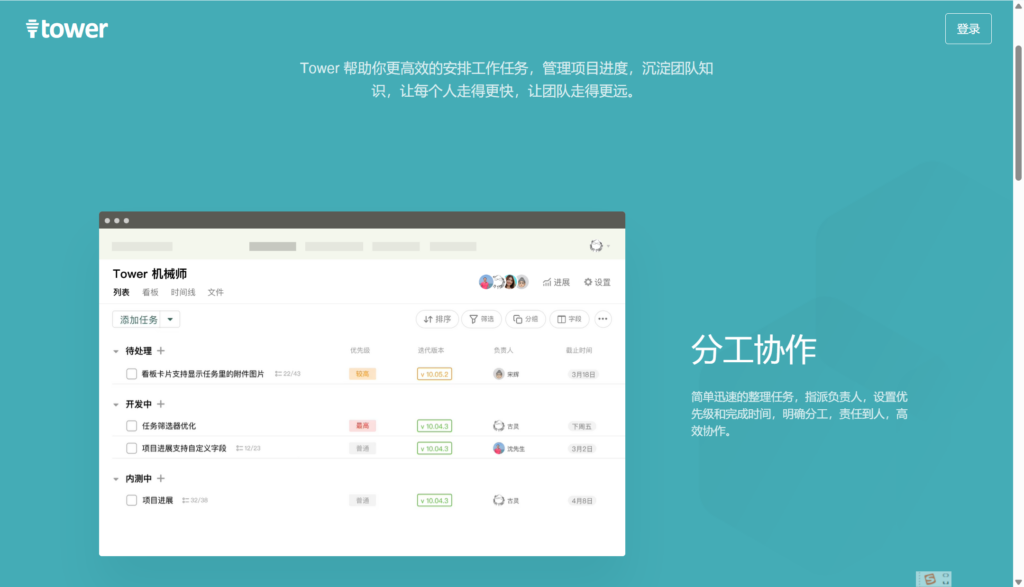Add a task to 开发中 with plus icon

coord(161,404)
